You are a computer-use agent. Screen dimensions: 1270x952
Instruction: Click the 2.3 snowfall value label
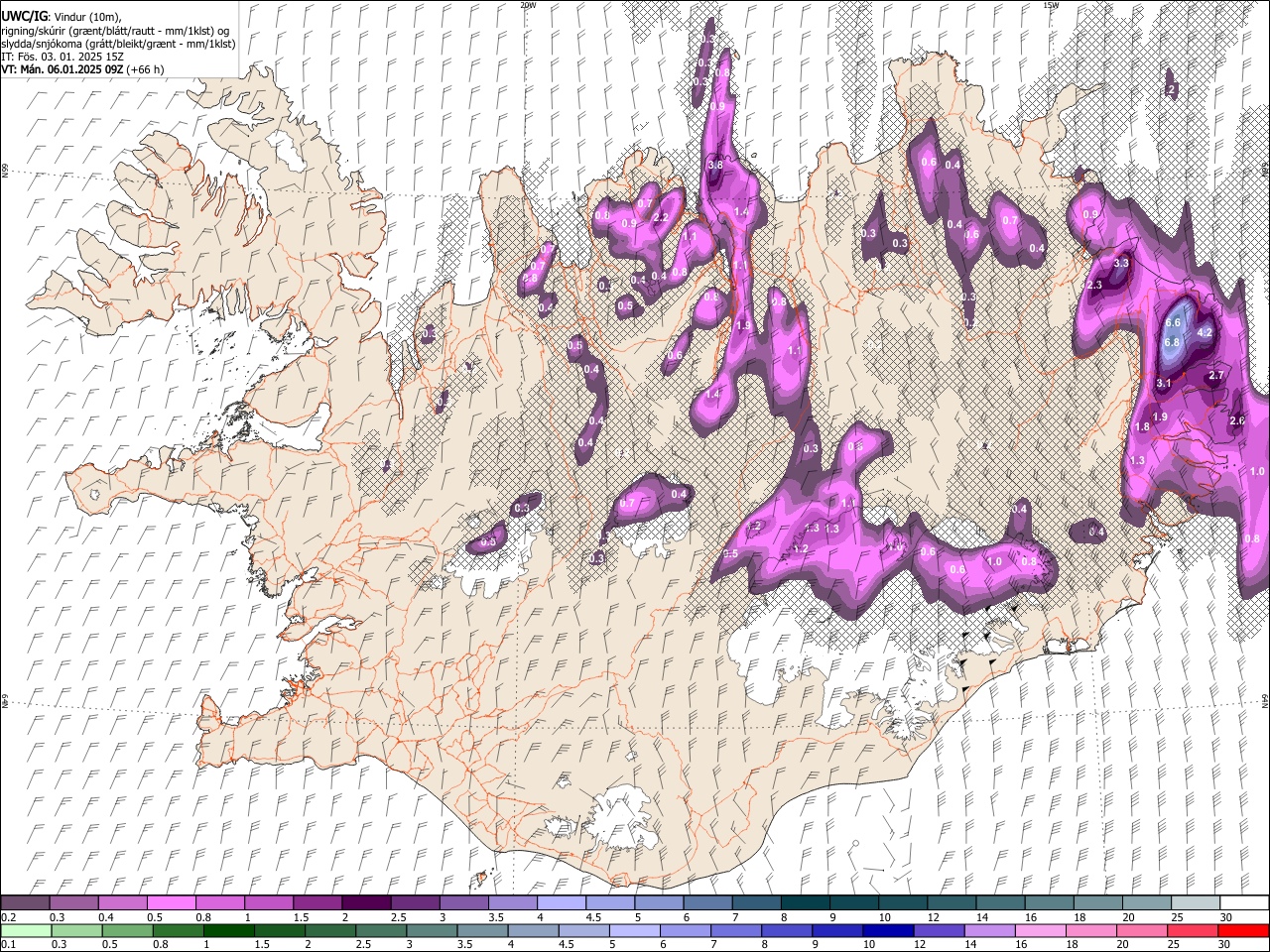click(1094, 286)
